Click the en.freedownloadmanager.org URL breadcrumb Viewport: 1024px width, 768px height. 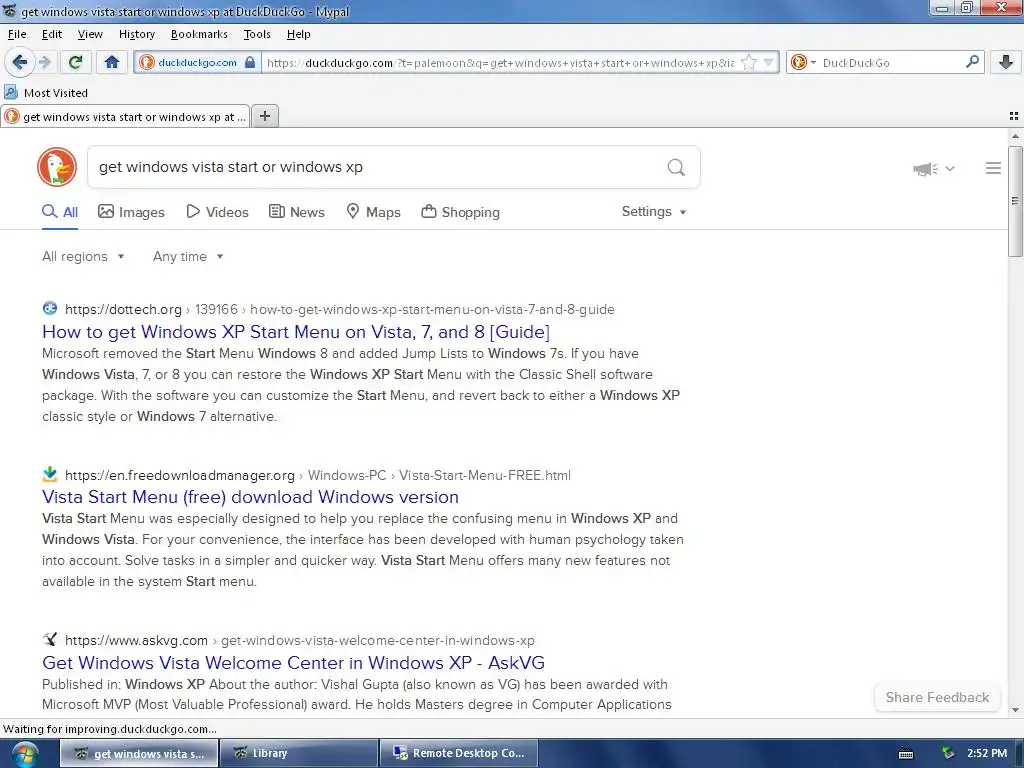coord(317,475)
